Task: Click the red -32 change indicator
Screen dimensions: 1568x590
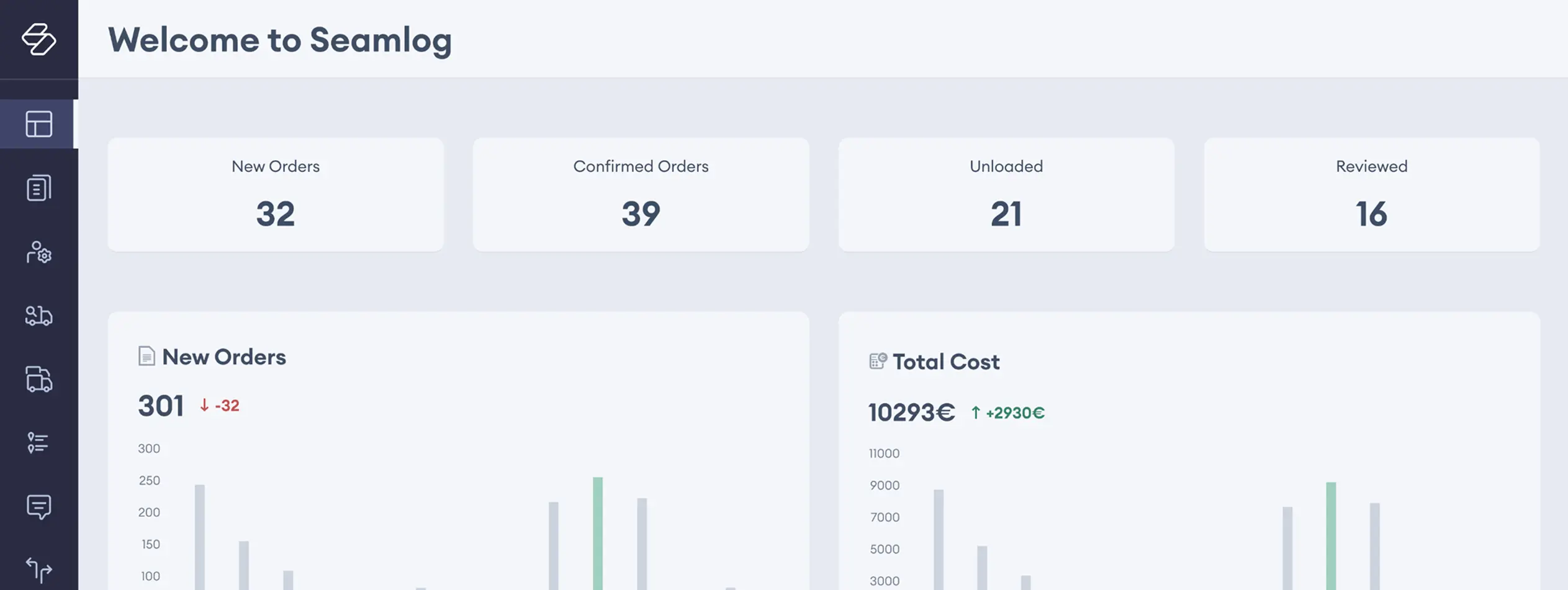Action: point(219,406)
